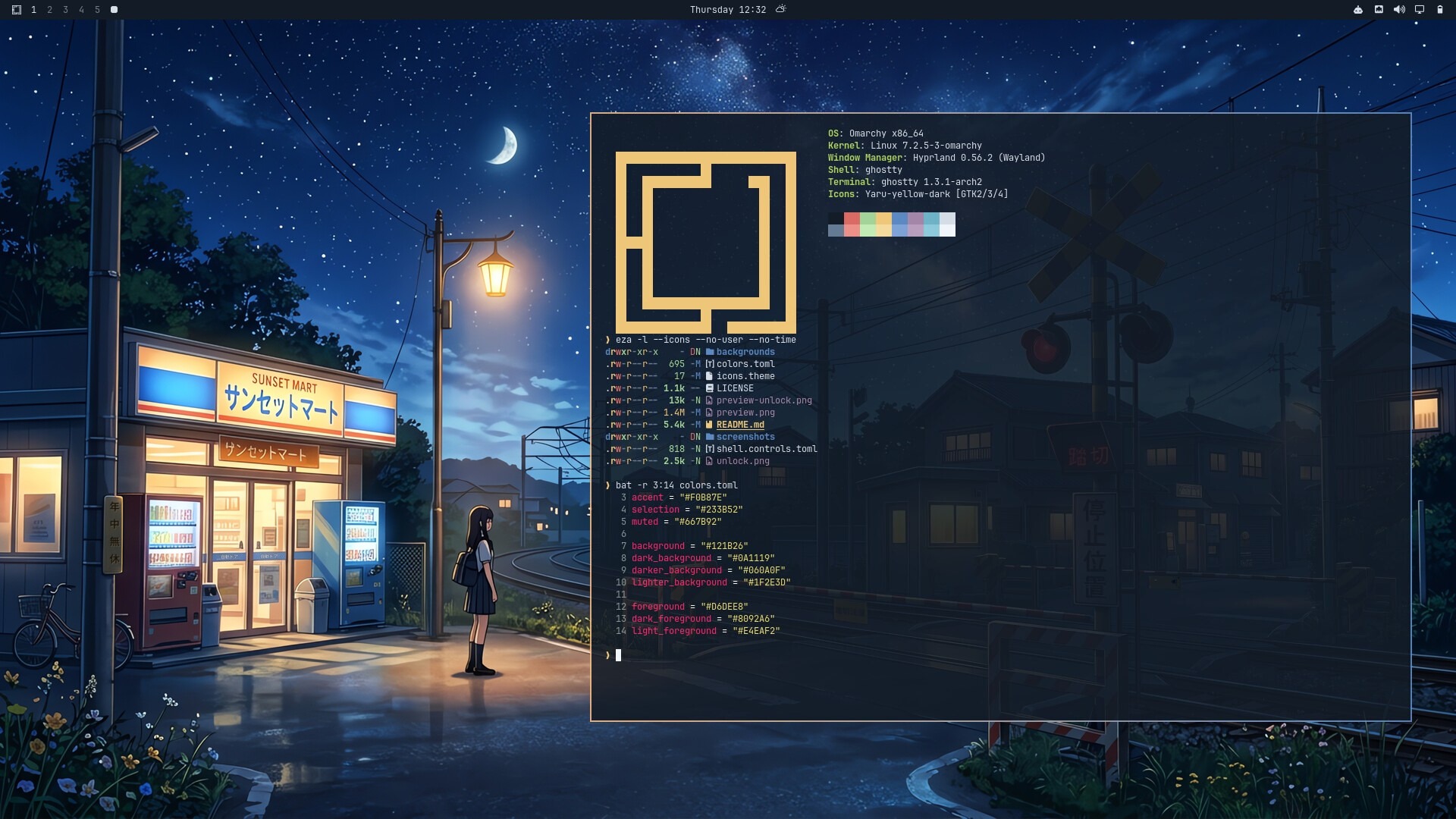Click the Icons: Yaru-yellow-dark line
Image resolution: width=1456 pixels, height=819 pixels.
(918, 194)
